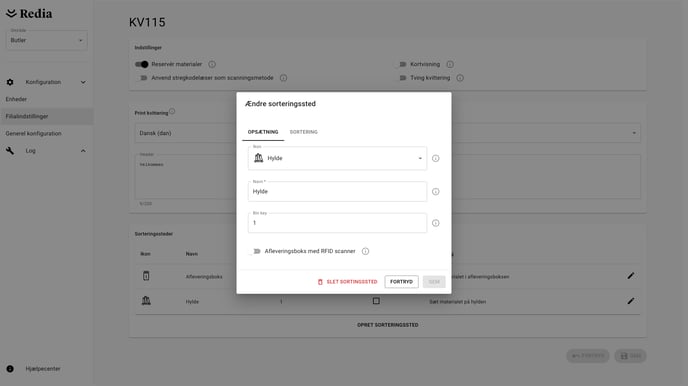688x386 pixels.
Task: Switch to the Opsætning tab
Action: pos(263,132)
